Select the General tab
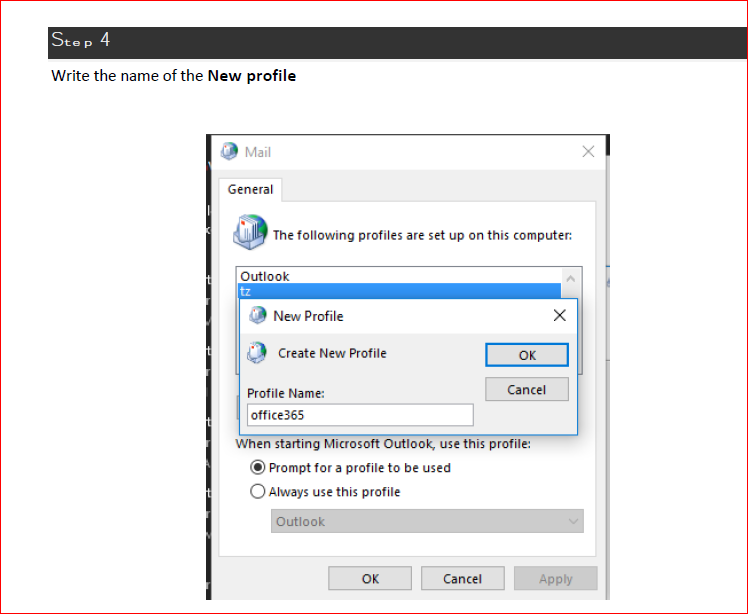This screenshot has width=748, height=614. 250,189
